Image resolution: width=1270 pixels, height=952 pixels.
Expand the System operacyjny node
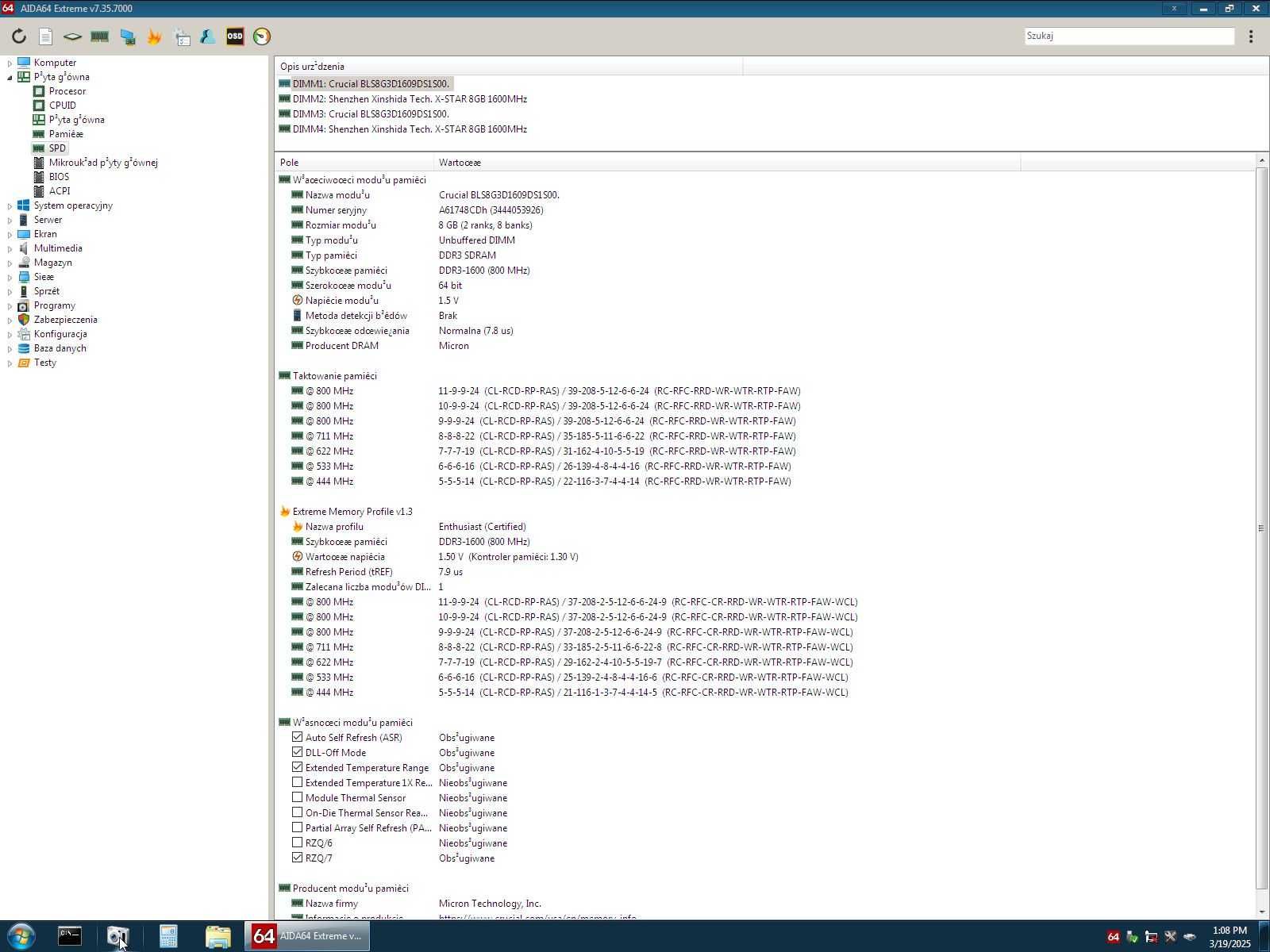point(10,205)
